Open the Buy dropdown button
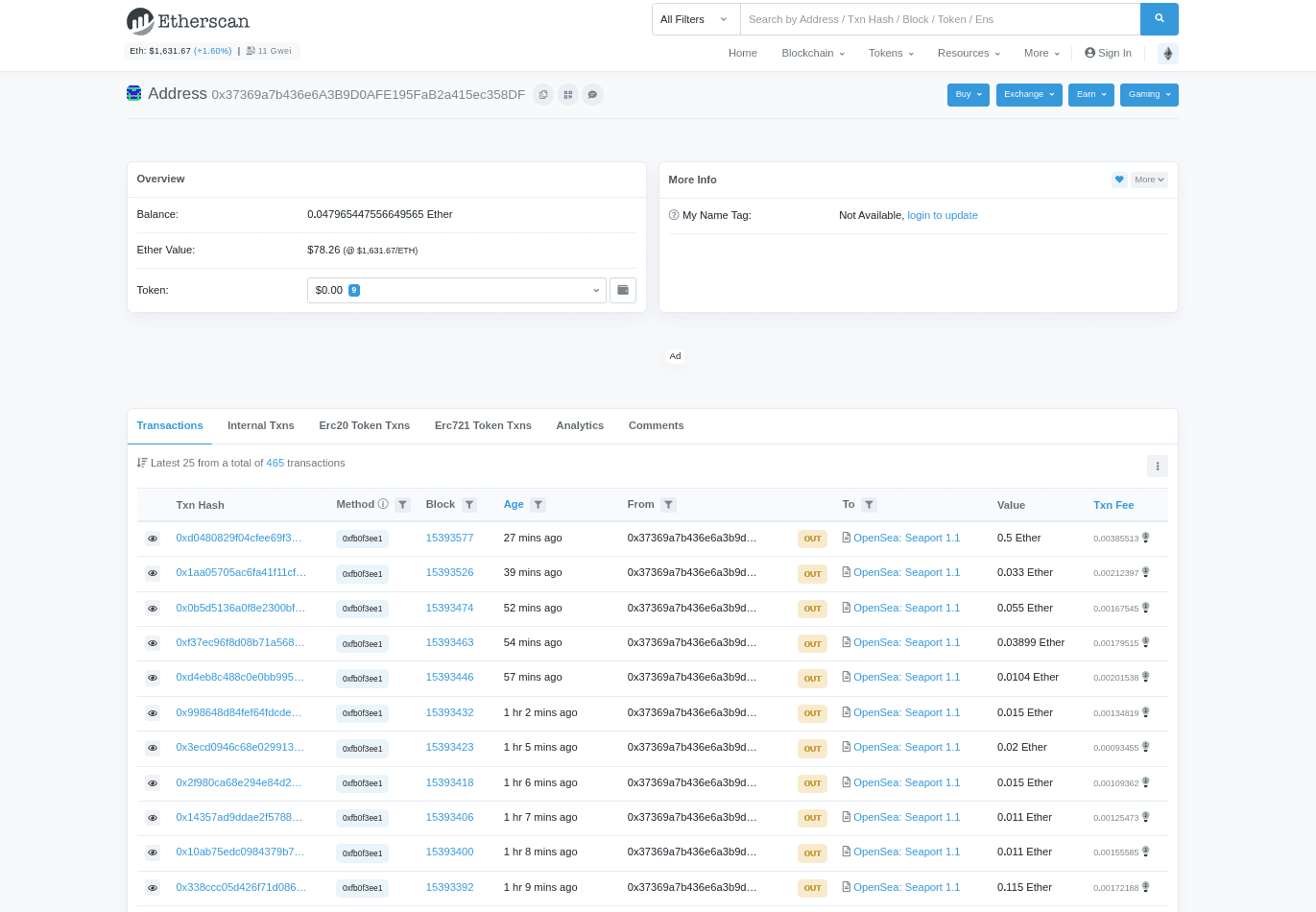Viewport: 1316px width, 912px height. (969, 94)
